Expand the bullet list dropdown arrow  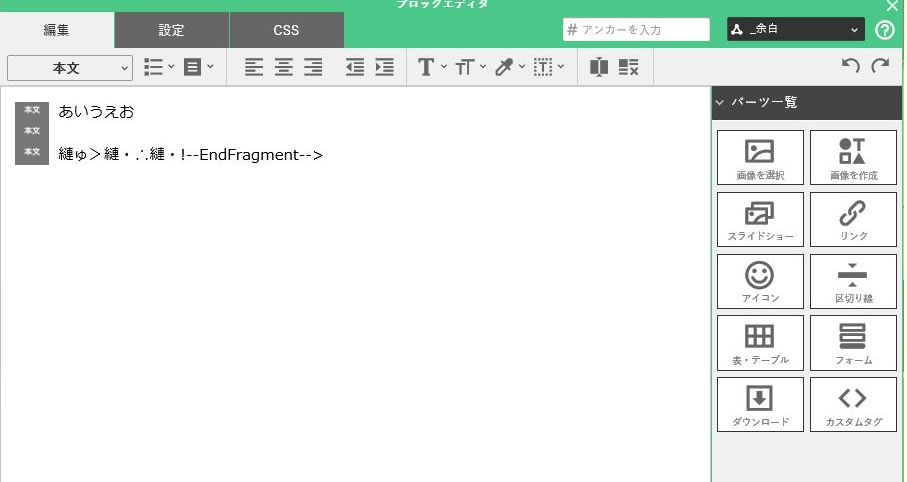171,67
